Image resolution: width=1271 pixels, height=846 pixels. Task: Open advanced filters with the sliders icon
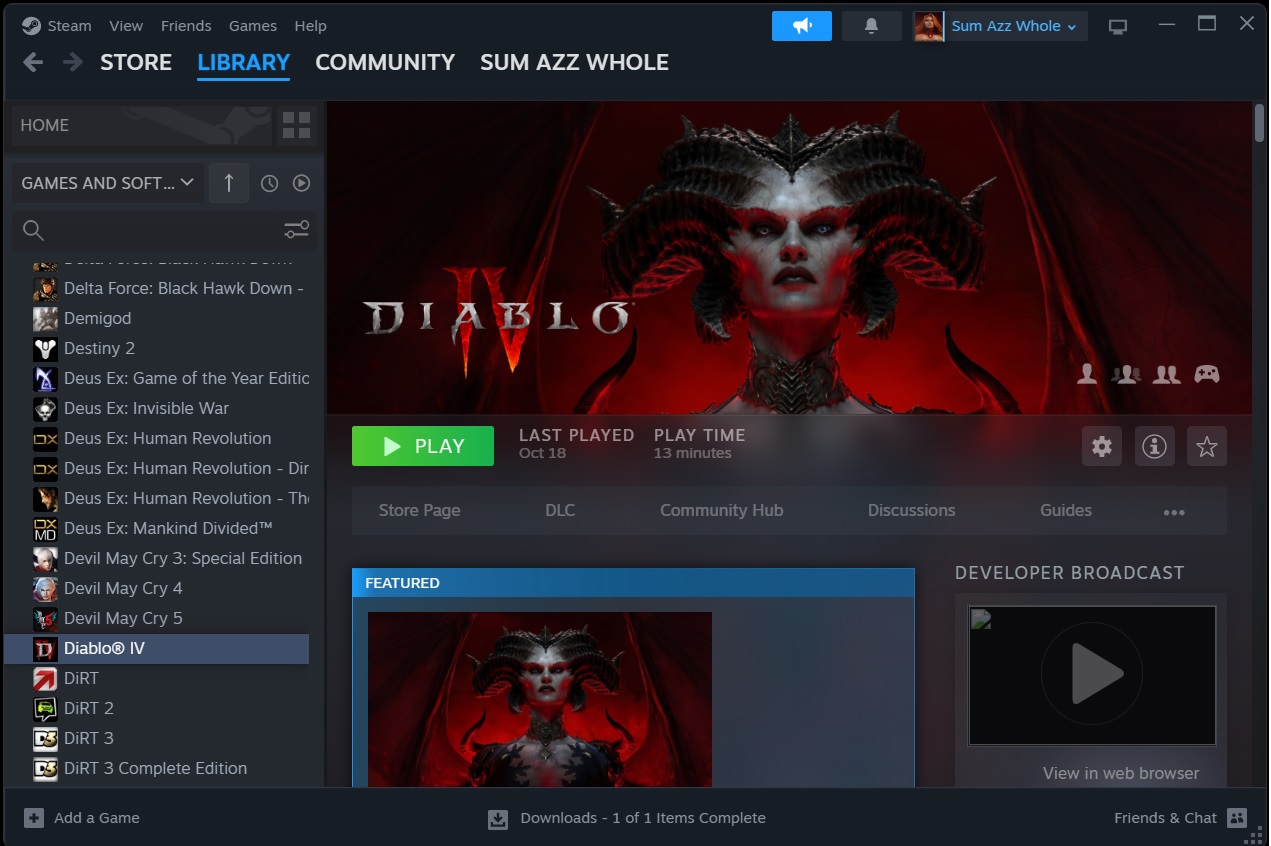point(295,229)
